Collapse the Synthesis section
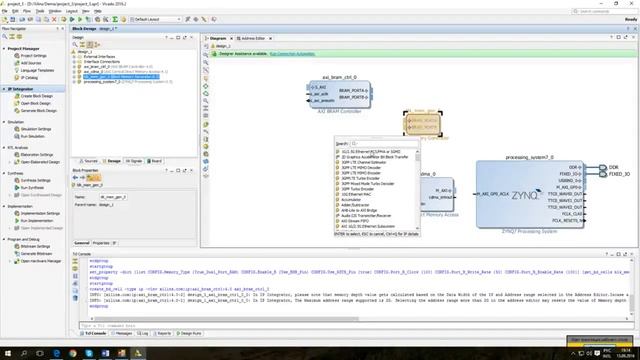 4,173
